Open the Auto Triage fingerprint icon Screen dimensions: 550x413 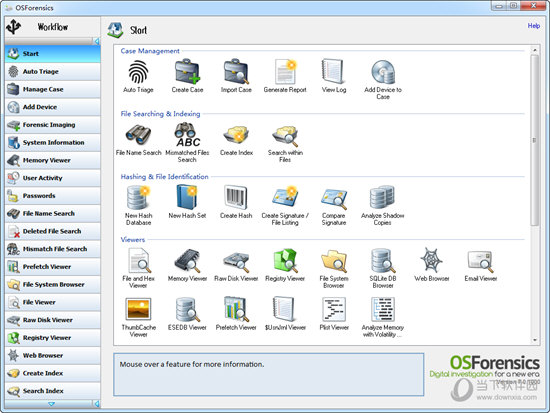[x=138, y=72]
